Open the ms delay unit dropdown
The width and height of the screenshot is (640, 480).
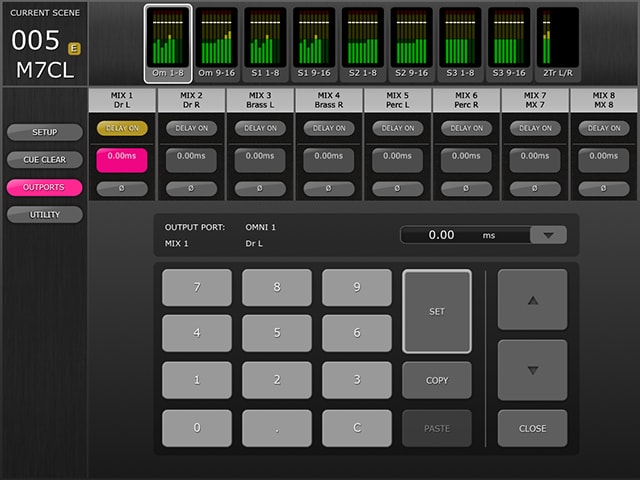[548, 235]
